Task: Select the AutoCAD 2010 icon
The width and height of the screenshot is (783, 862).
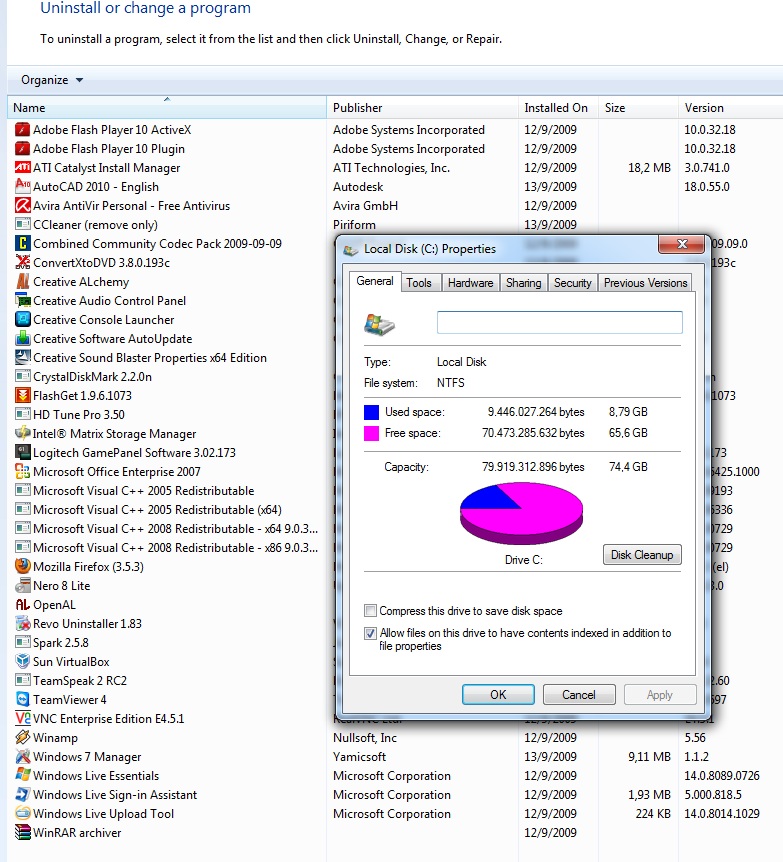Action: 23,187
